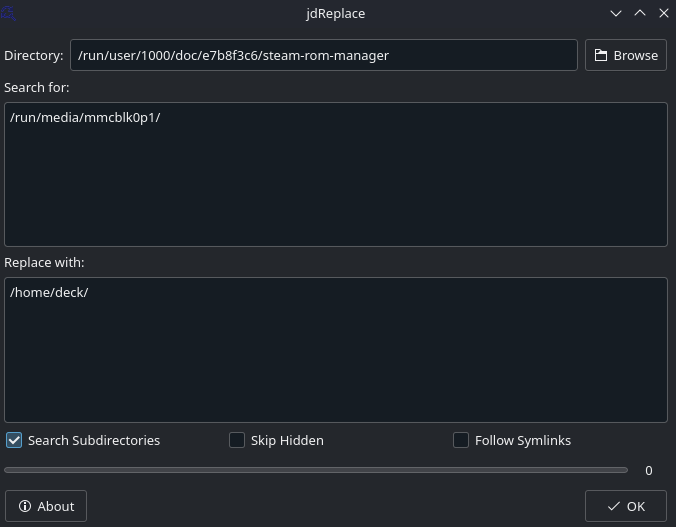Maximize the jdReplace window
The height and width of the screenshot is (527, 676).
(x=640, y=13)
